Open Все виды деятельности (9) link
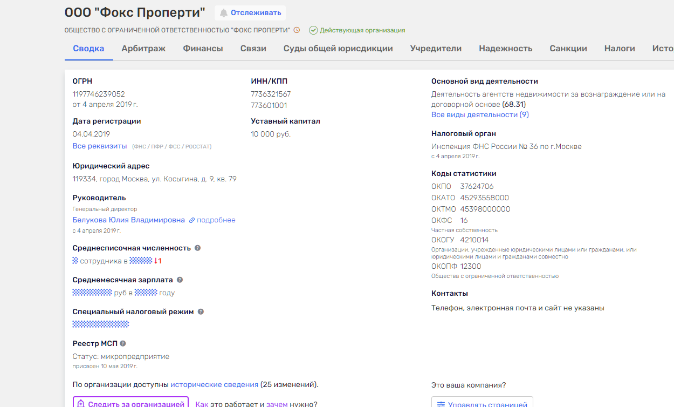 point(480,114)
